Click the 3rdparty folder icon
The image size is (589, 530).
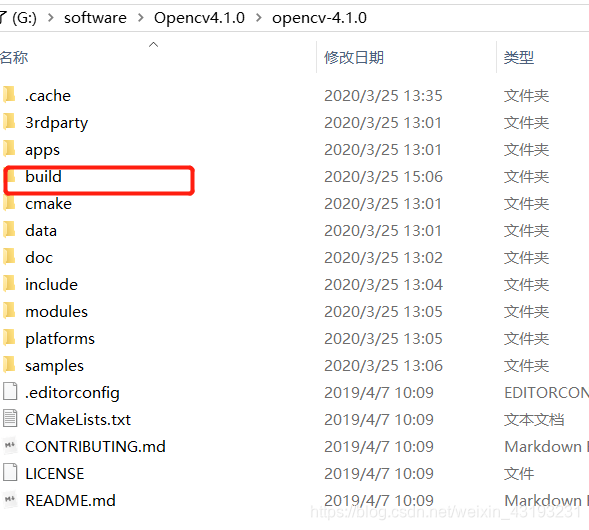[9, 122]
